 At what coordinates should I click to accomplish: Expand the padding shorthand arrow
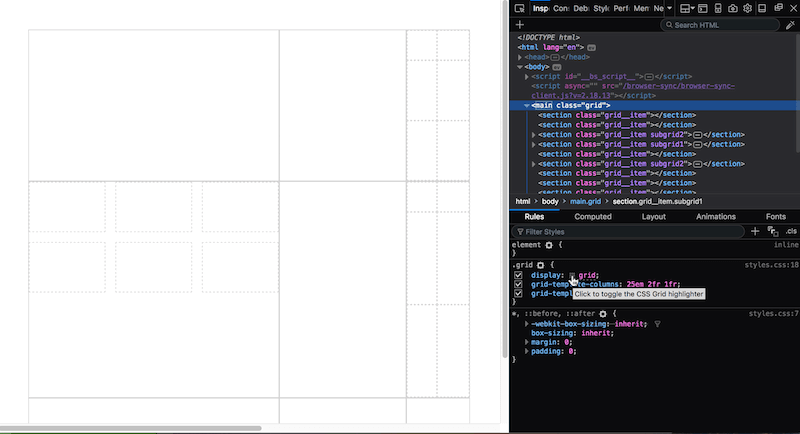coord(527,351)
